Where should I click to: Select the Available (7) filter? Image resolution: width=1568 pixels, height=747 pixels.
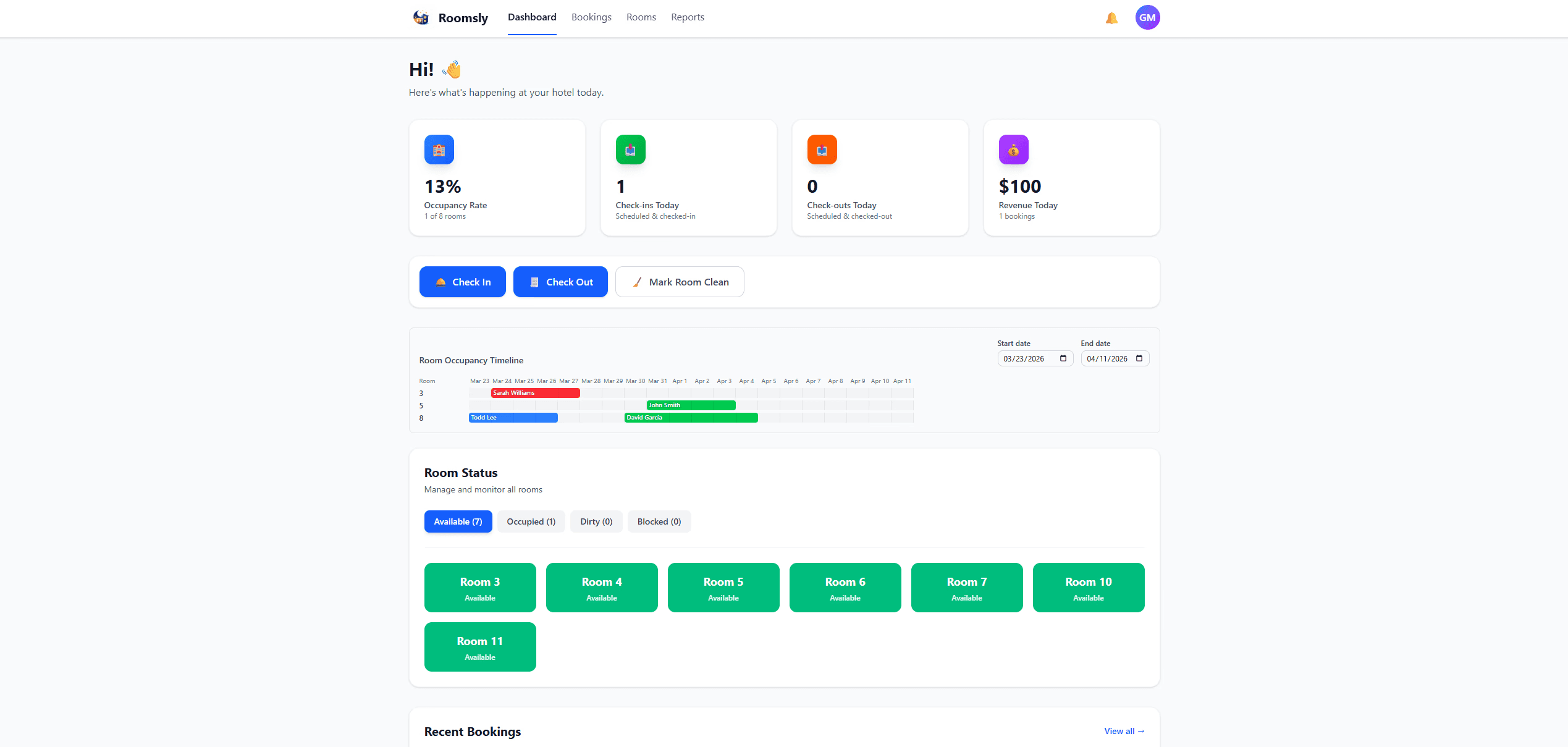point(458,521)
